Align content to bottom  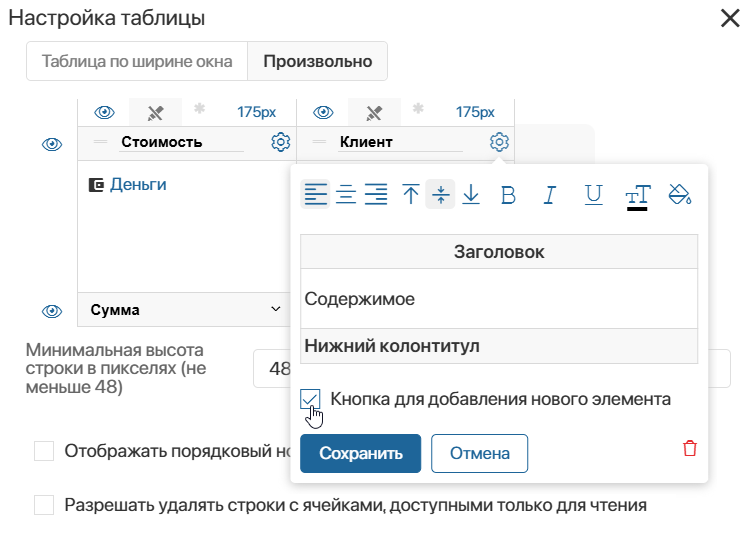point(471,194)
